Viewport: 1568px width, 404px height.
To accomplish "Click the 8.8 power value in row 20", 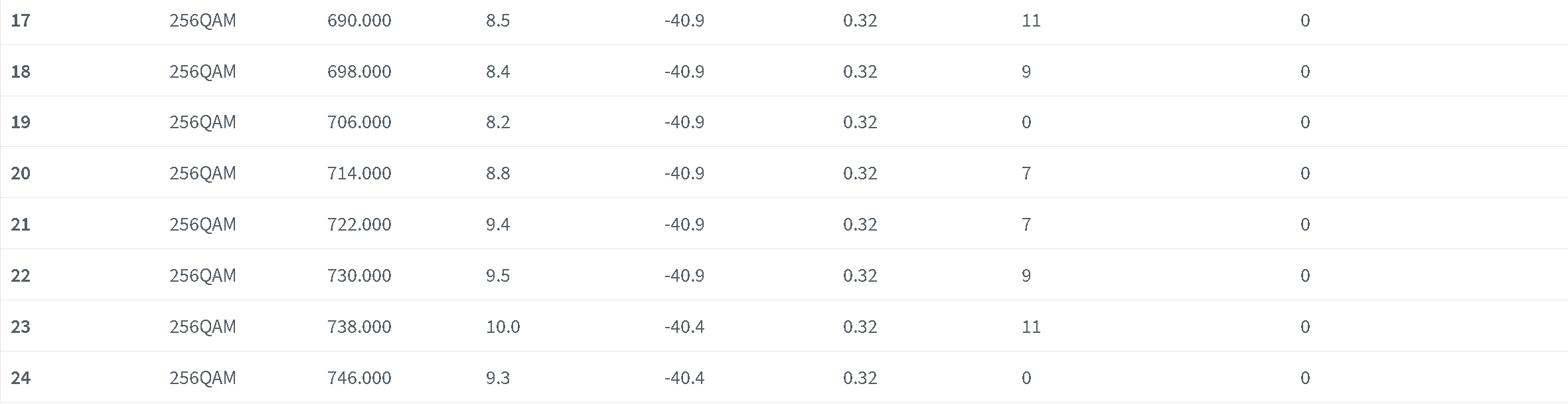I will pos(498,173).
